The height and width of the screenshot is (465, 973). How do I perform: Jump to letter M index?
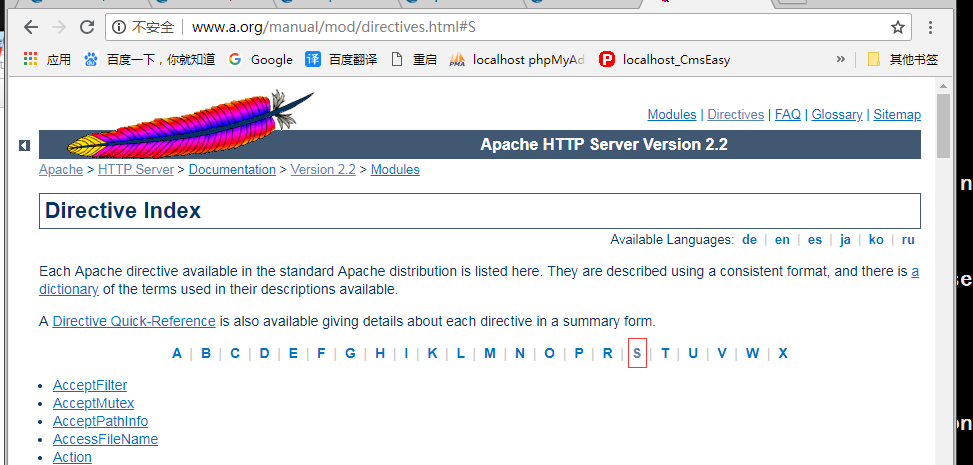point(490,353)
